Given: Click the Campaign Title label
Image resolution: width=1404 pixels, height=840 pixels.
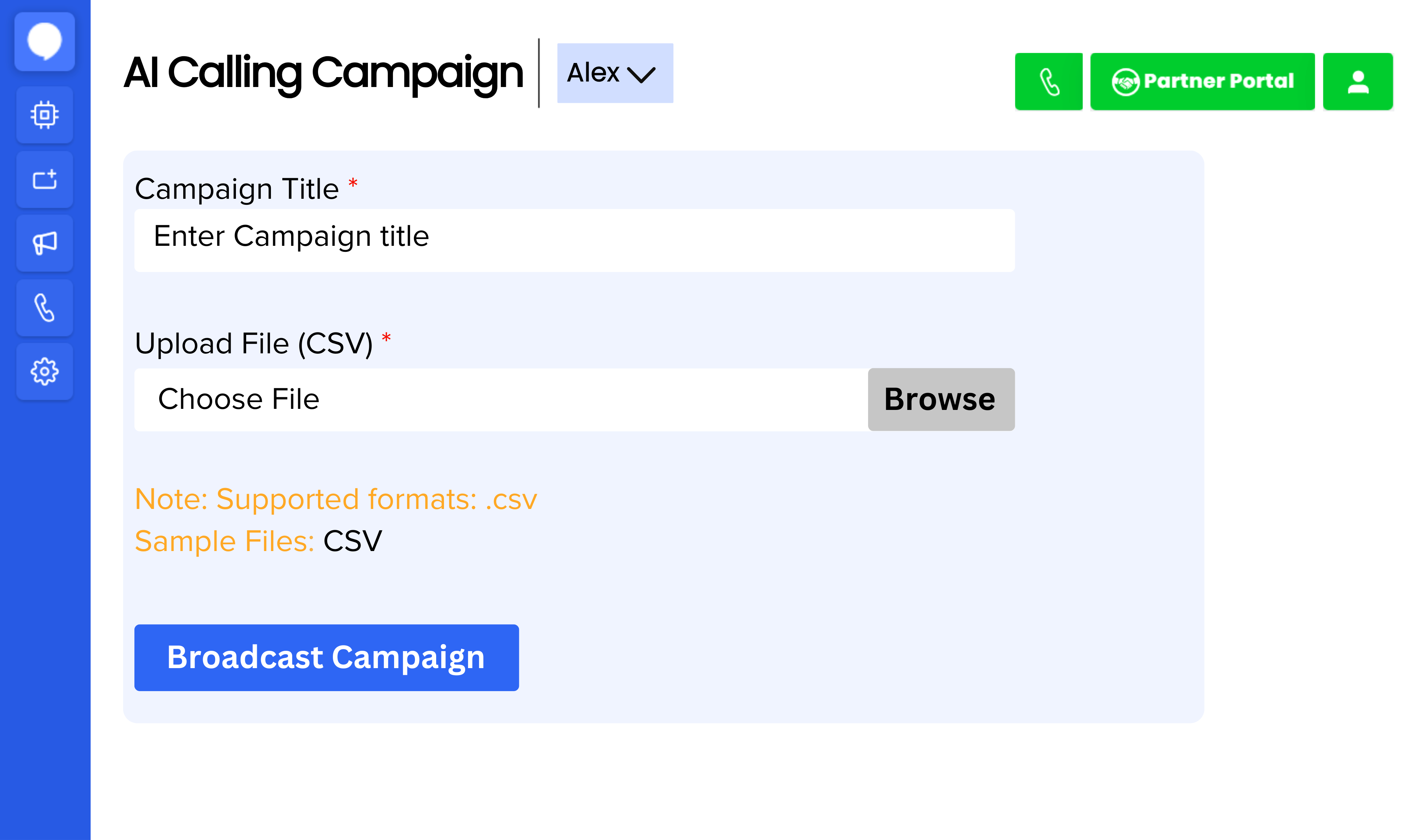Looking at the screenshot, I should coord(237,189).
